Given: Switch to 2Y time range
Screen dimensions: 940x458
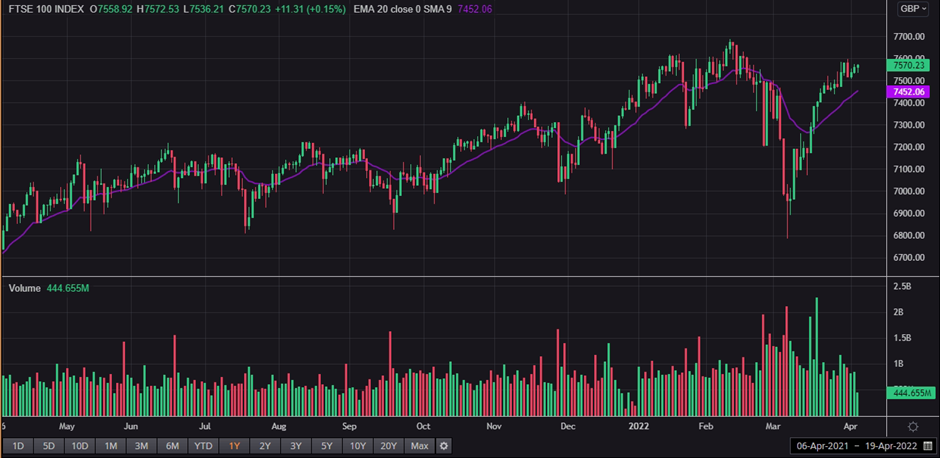Looking at the screenshot, I should (x=265, y=446).
